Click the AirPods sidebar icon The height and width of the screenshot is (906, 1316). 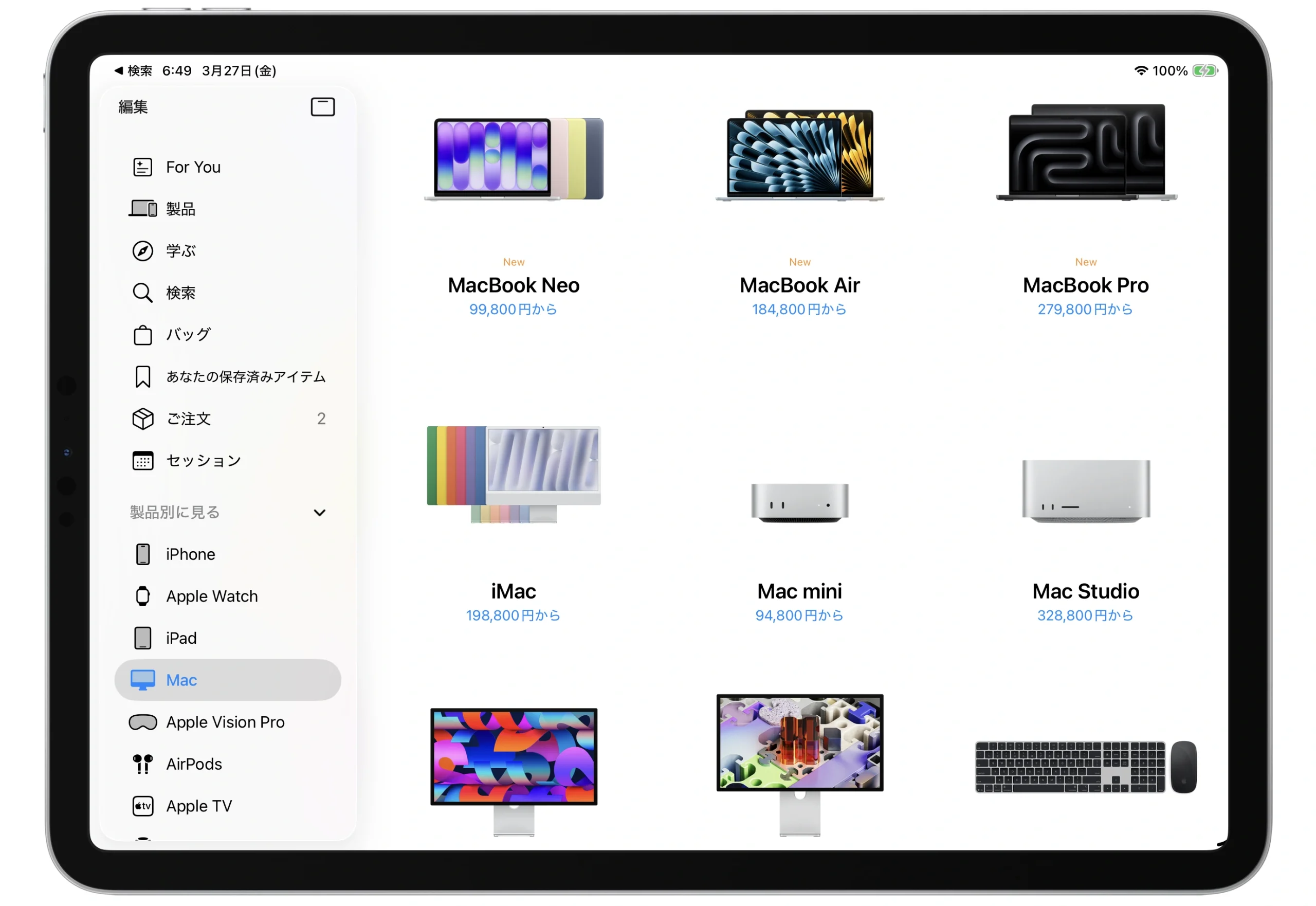click(142, 764)
